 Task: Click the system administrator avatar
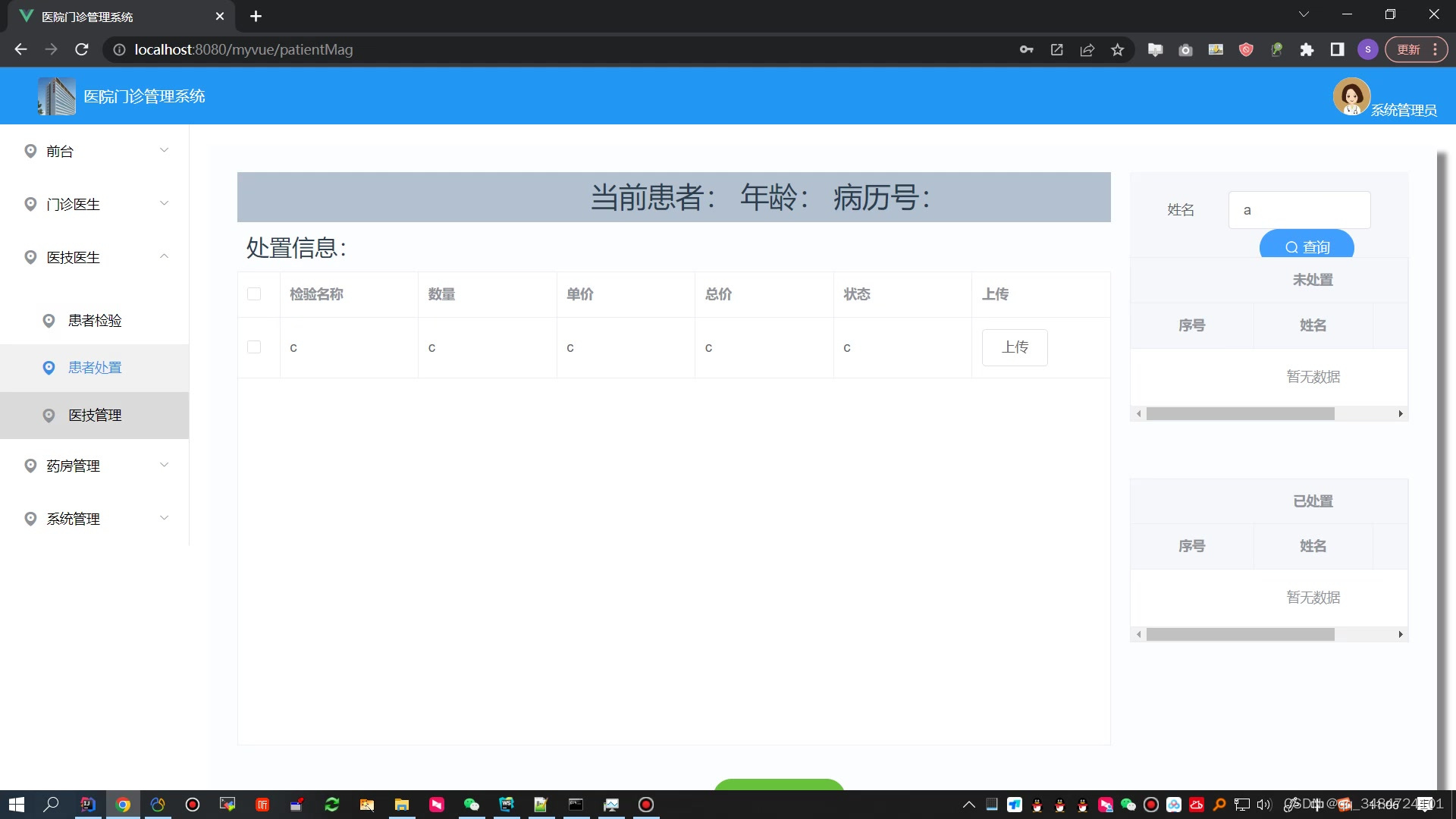(1351, 96)
